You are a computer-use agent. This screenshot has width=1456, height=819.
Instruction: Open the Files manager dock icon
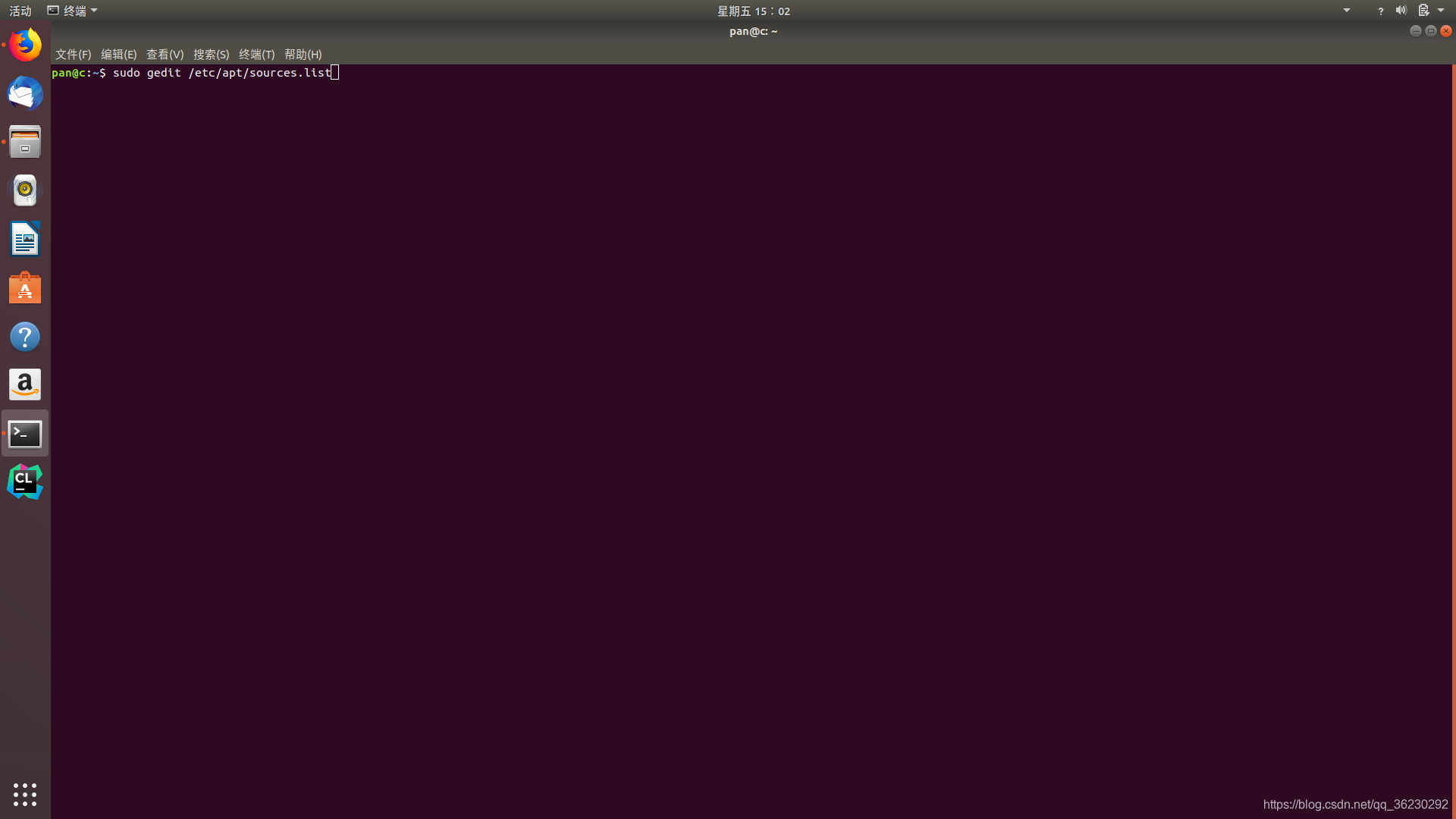pyautogui.click(x=25, y=142)
